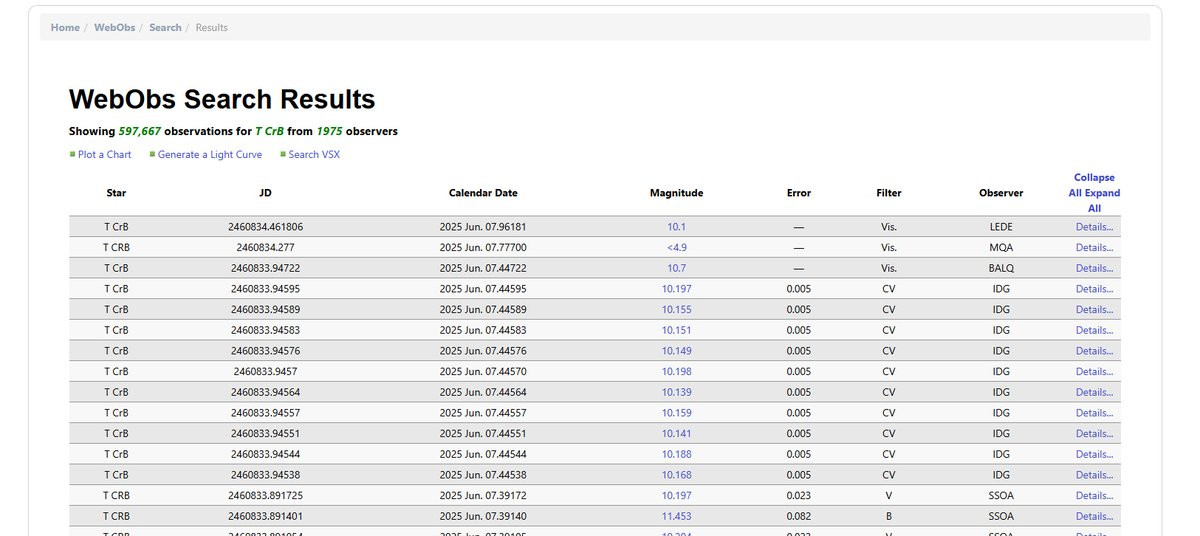Viewport: 1200px width, 536px height.
Task: Click 597,667 observations count
Action: click(x=140, y=131)
